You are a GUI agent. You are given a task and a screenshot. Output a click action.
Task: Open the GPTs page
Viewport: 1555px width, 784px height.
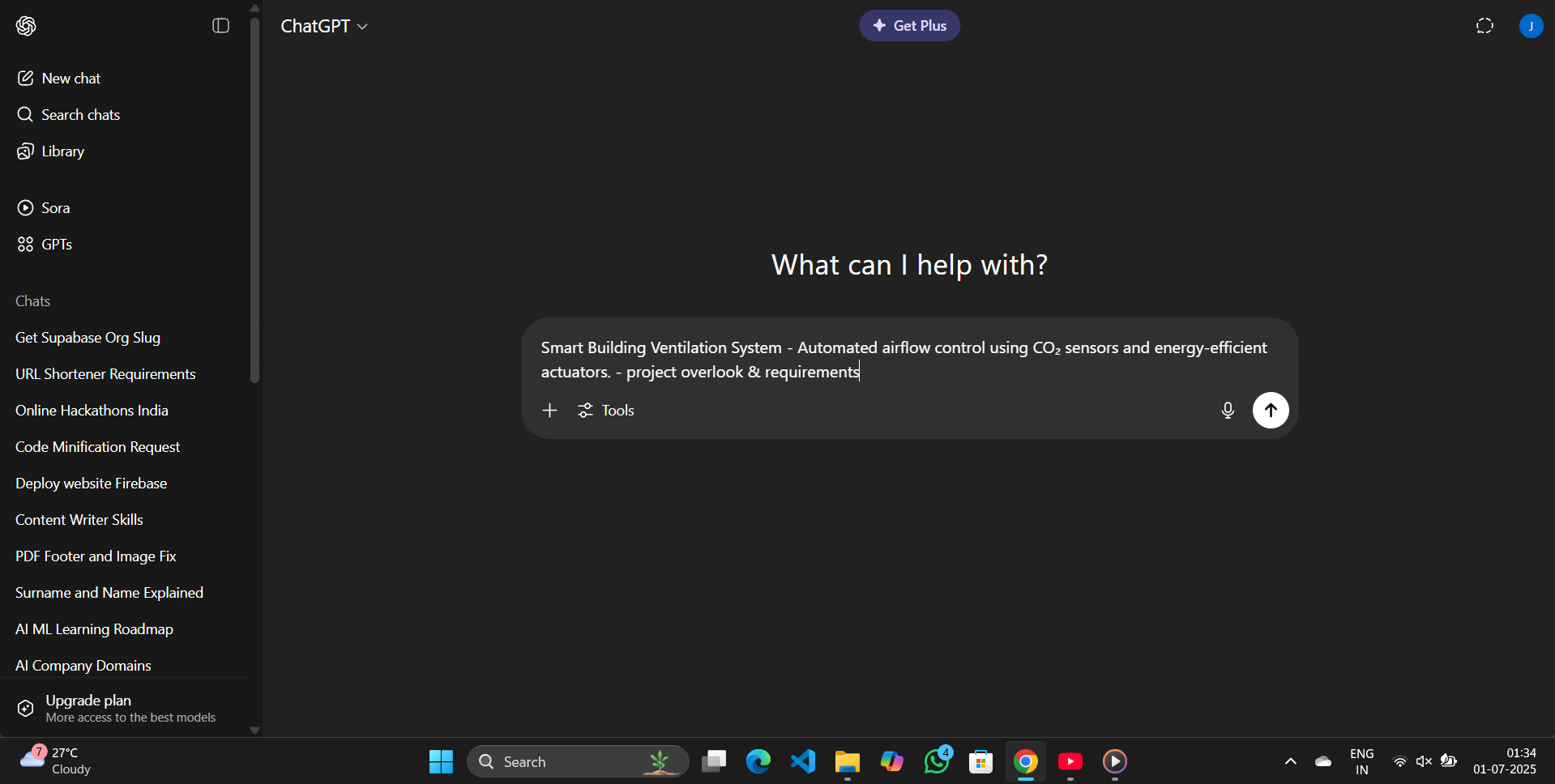[x=123, y=245]
